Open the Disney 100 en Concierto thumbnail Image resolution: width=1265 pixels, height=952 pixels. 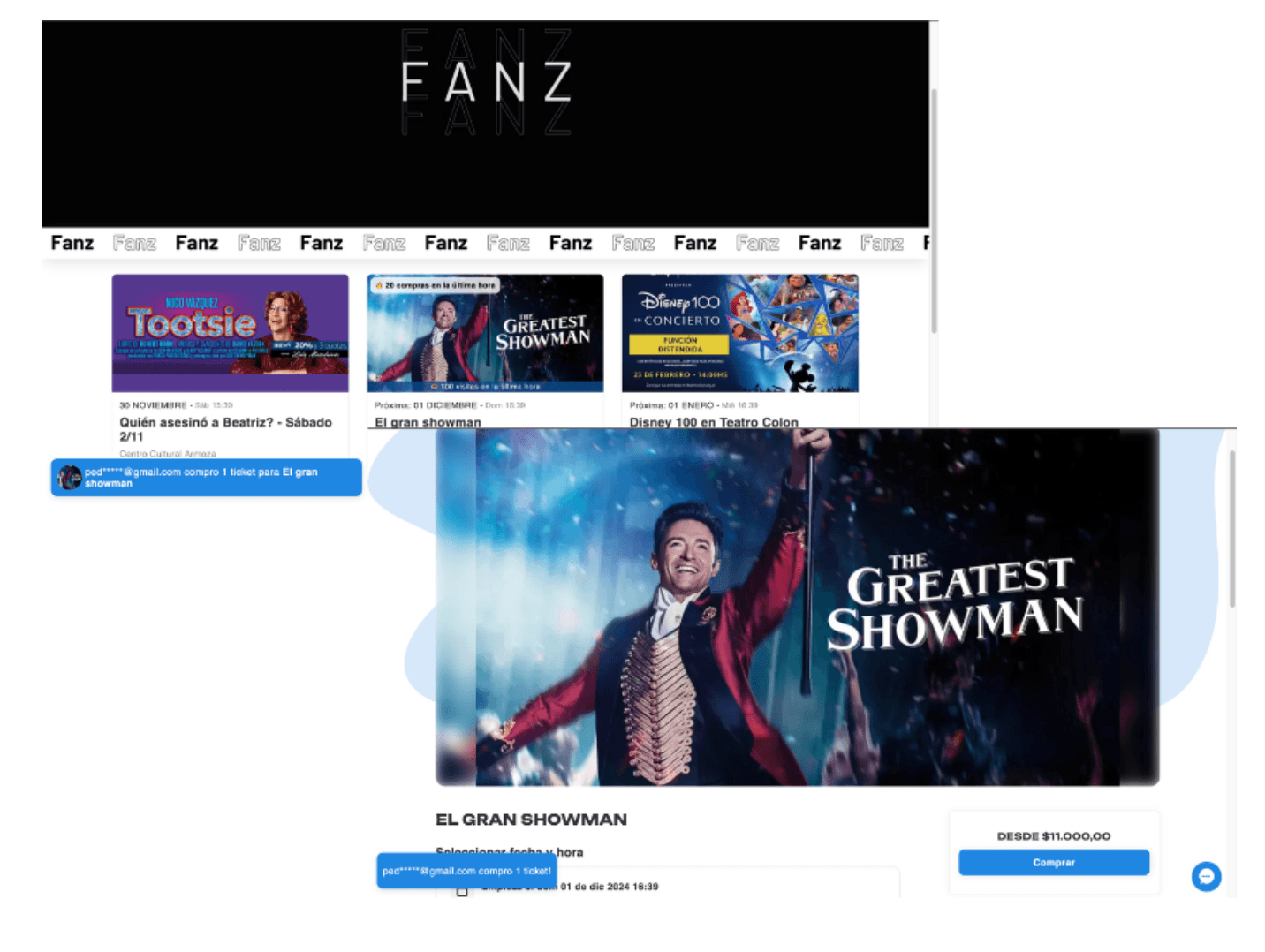[740, 333]
